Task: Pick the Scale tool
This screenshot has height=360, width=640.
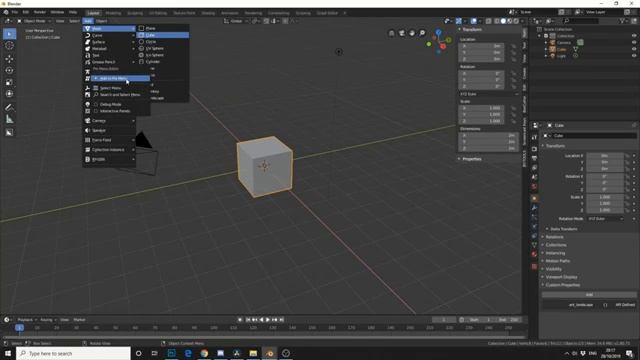Action: click(x=9, y=82)
